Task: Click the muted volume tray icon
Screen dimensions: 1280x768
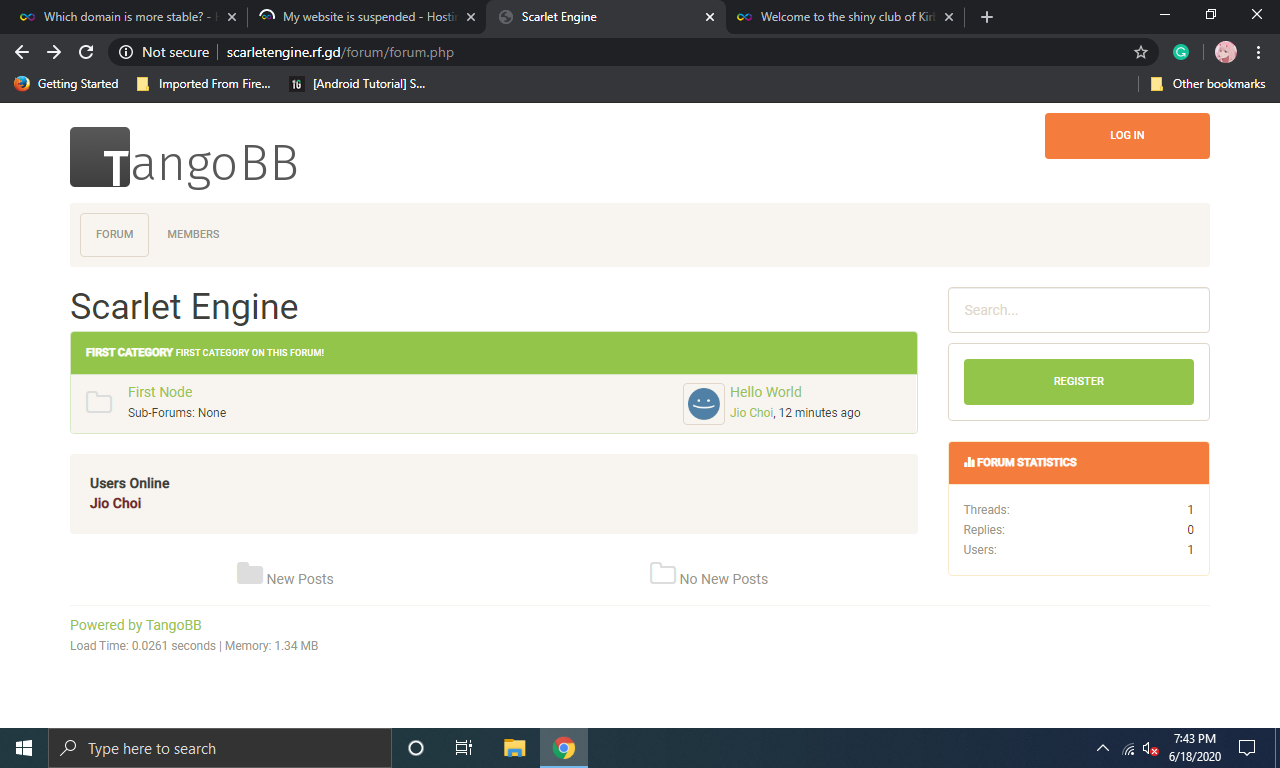Action: point(1151,748)
